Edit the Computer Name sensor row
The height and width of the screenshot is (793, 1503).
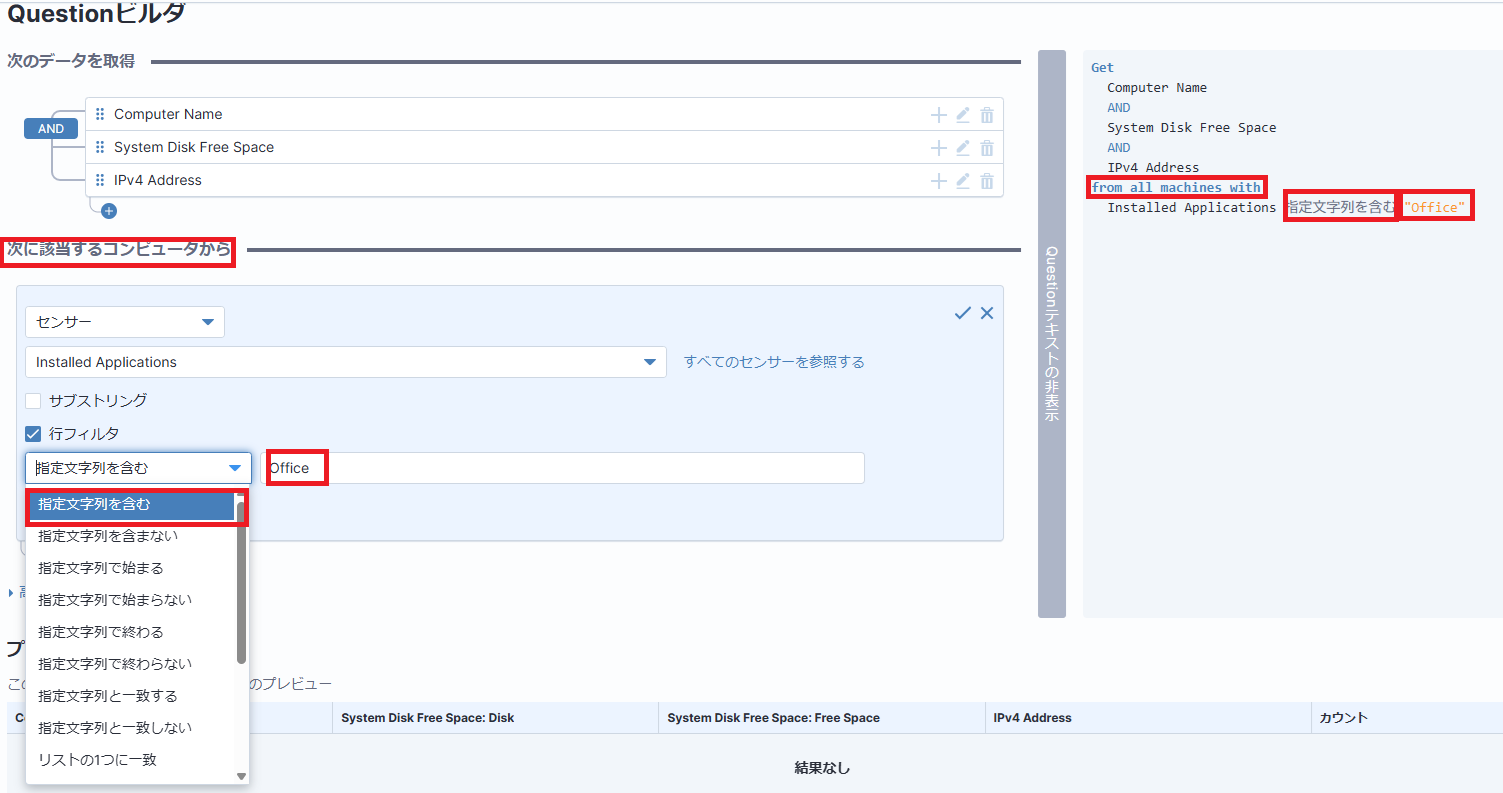pyautogui.click(x=963, y=115)
